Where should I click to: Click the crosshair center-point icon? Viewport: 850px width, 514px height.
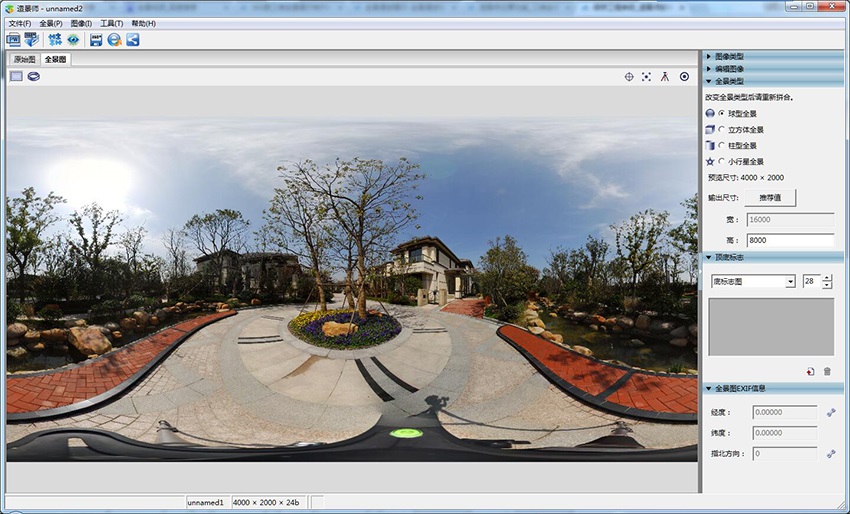pos(629,76)
